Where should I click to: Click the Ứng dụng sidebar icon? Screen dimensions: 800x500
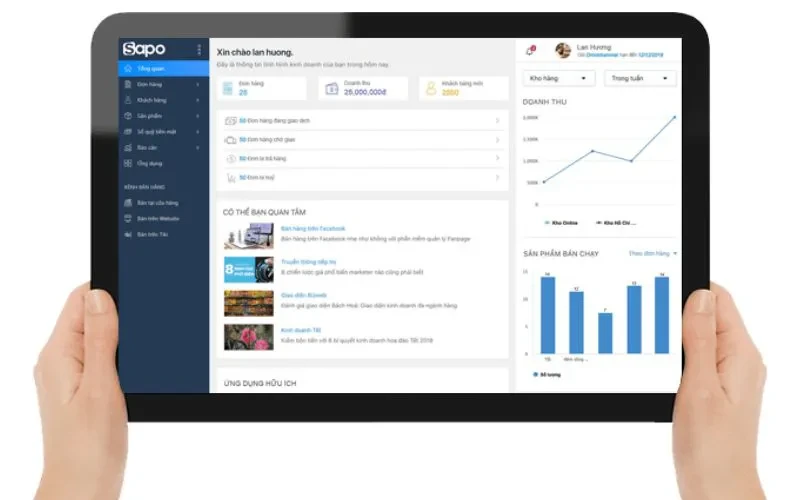(x=128, y=162)
